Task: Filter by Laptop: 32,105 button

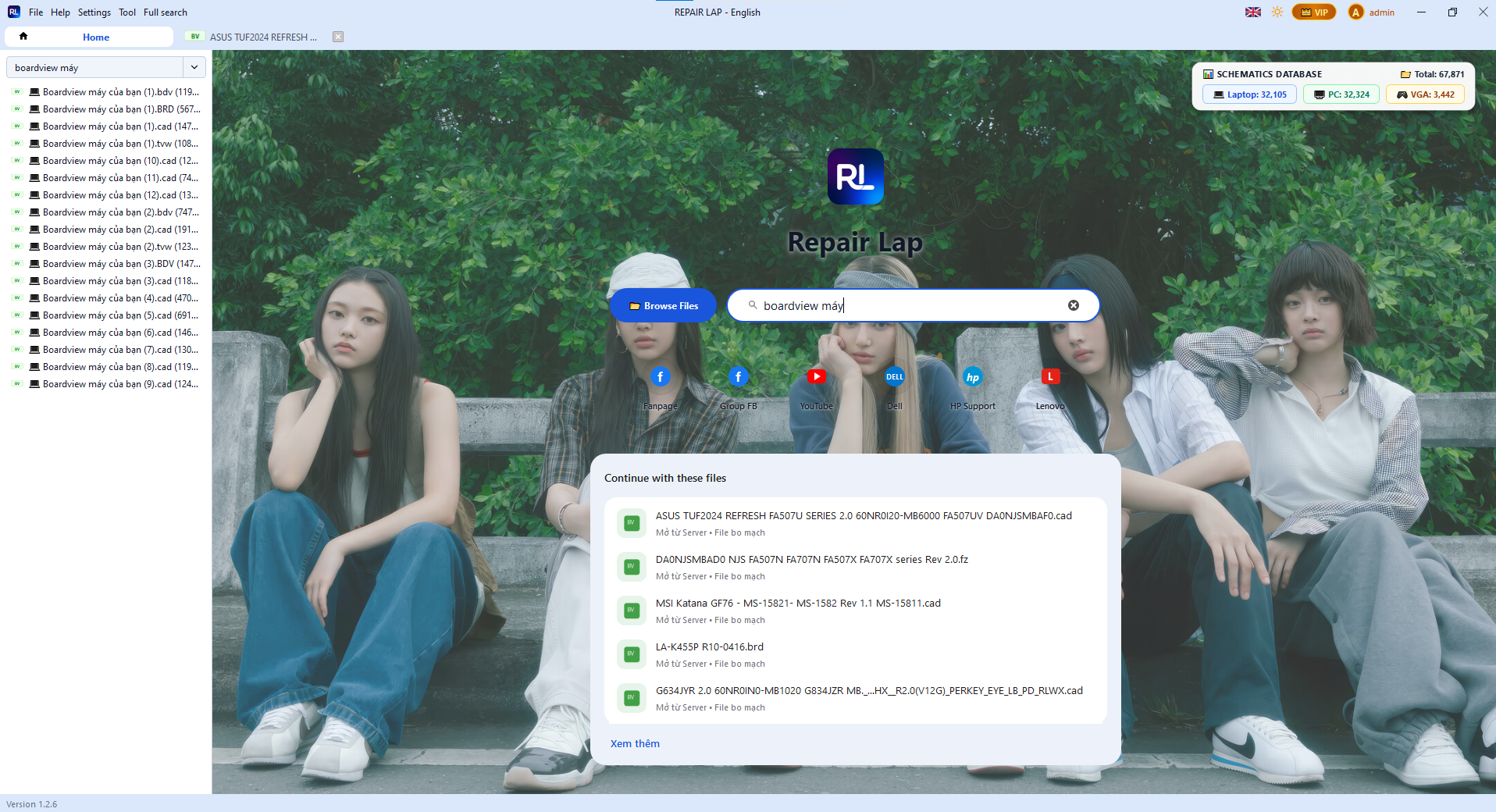Action: (x=1250, y=94)
